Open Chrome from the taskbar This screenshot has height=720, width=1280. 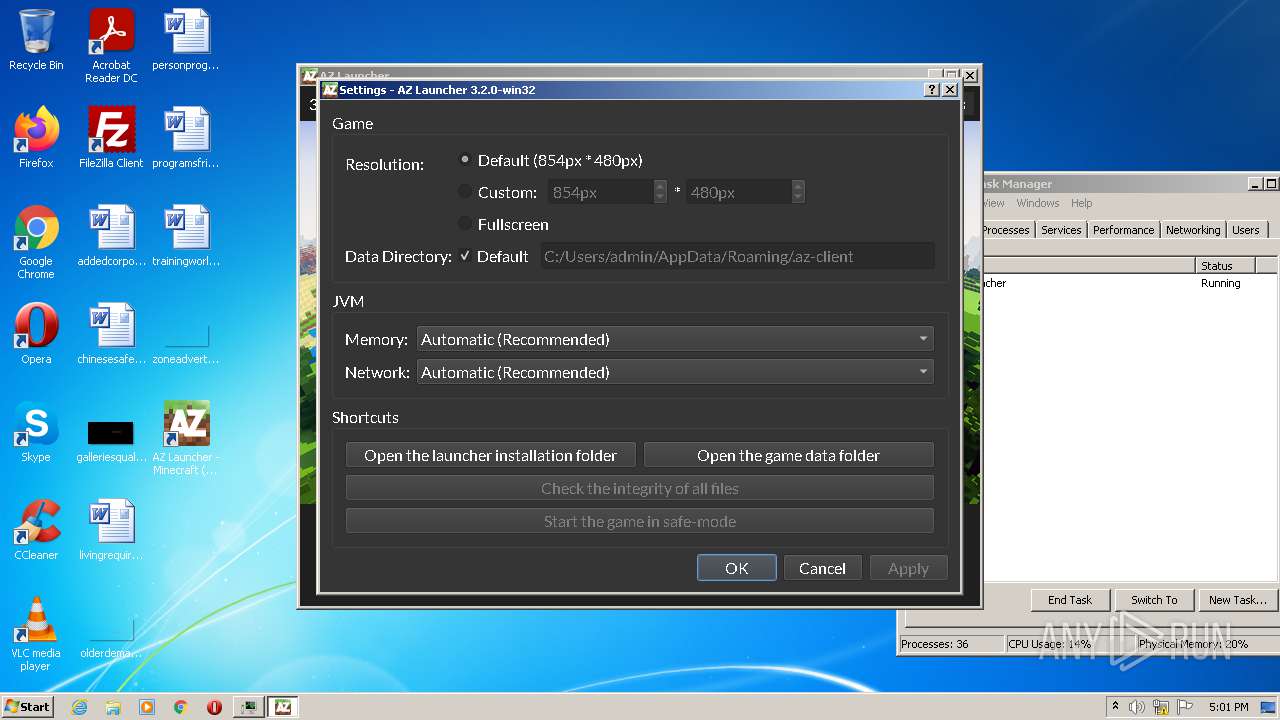tap(181, 707)
